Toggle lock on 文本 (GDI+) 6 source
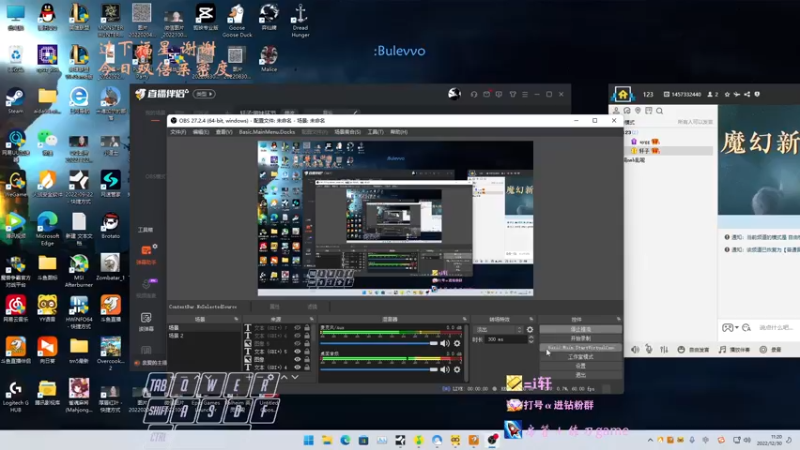The image size is (800, 450). tap(307, 336)
